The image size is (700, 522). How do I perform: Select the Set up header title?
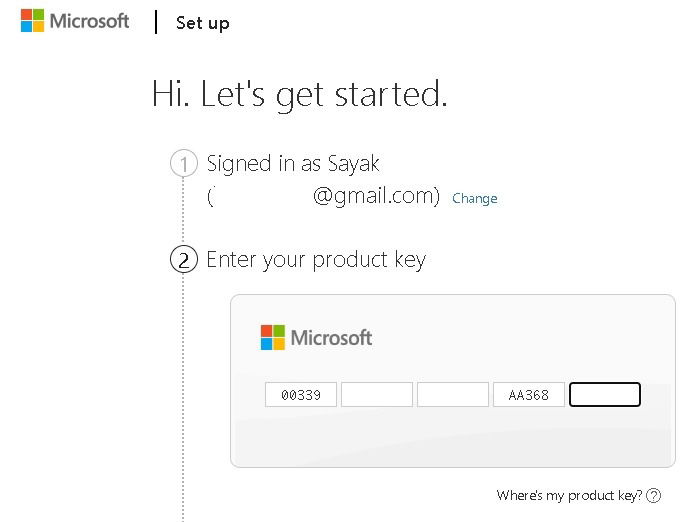203,23
